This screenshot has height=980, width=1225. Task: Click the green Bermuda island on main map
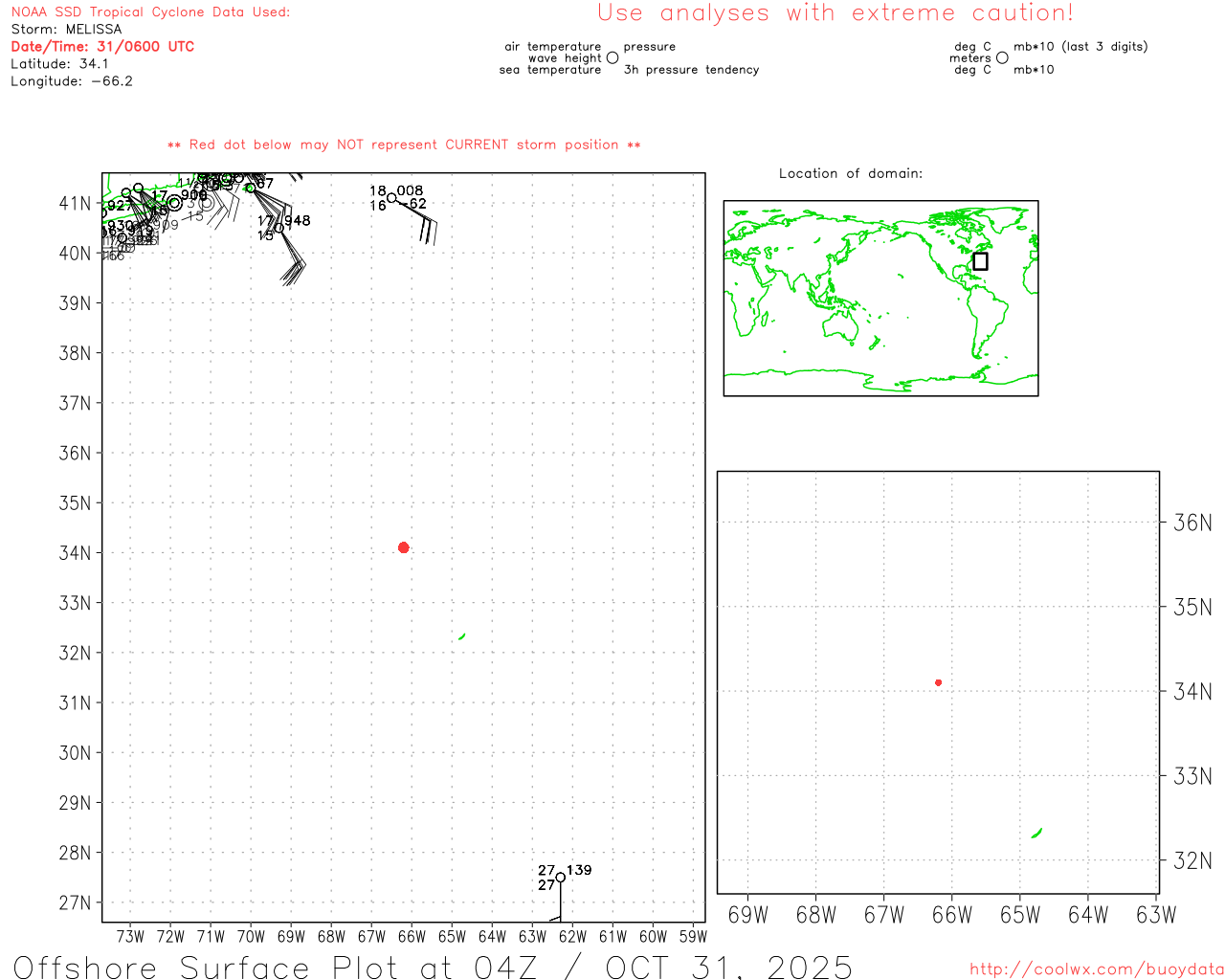pyautogui.click(x=462, y=636)
